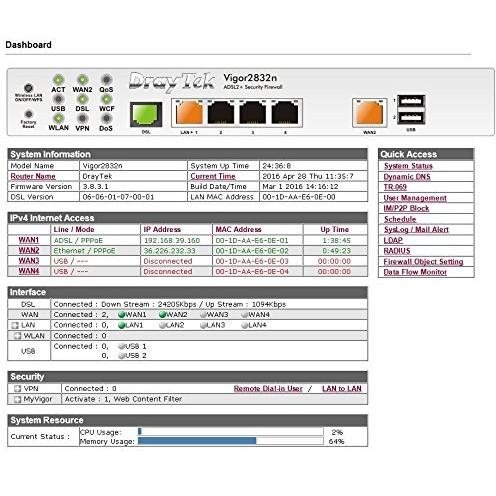Click the DrayTek logo

(x=172, y=82)
